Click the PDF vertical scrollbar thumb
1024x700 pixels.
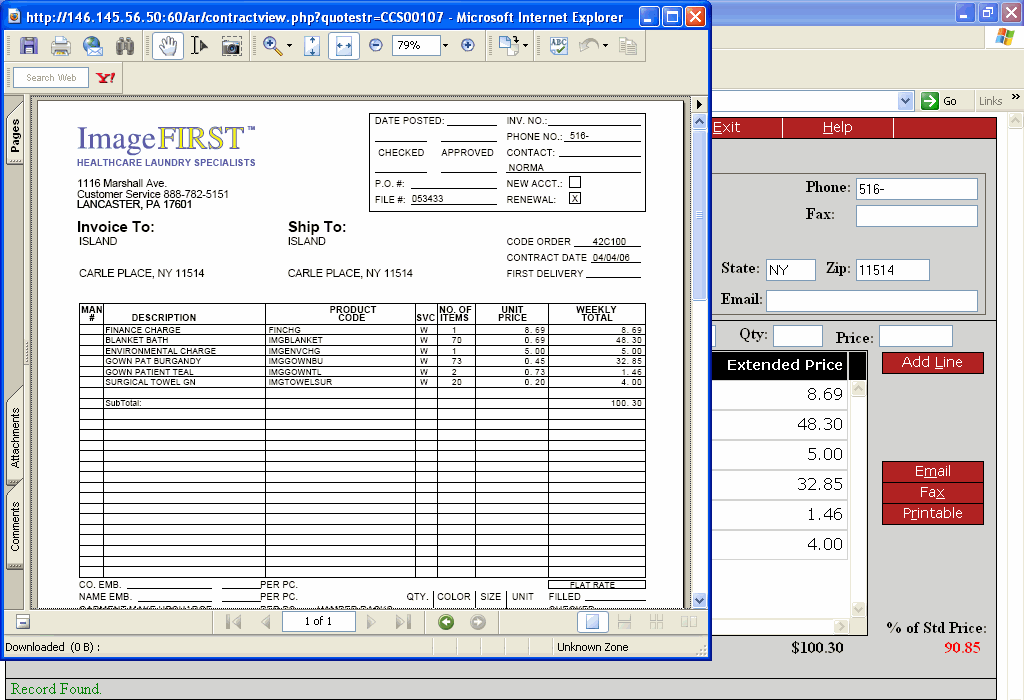[x=699, y=215]
